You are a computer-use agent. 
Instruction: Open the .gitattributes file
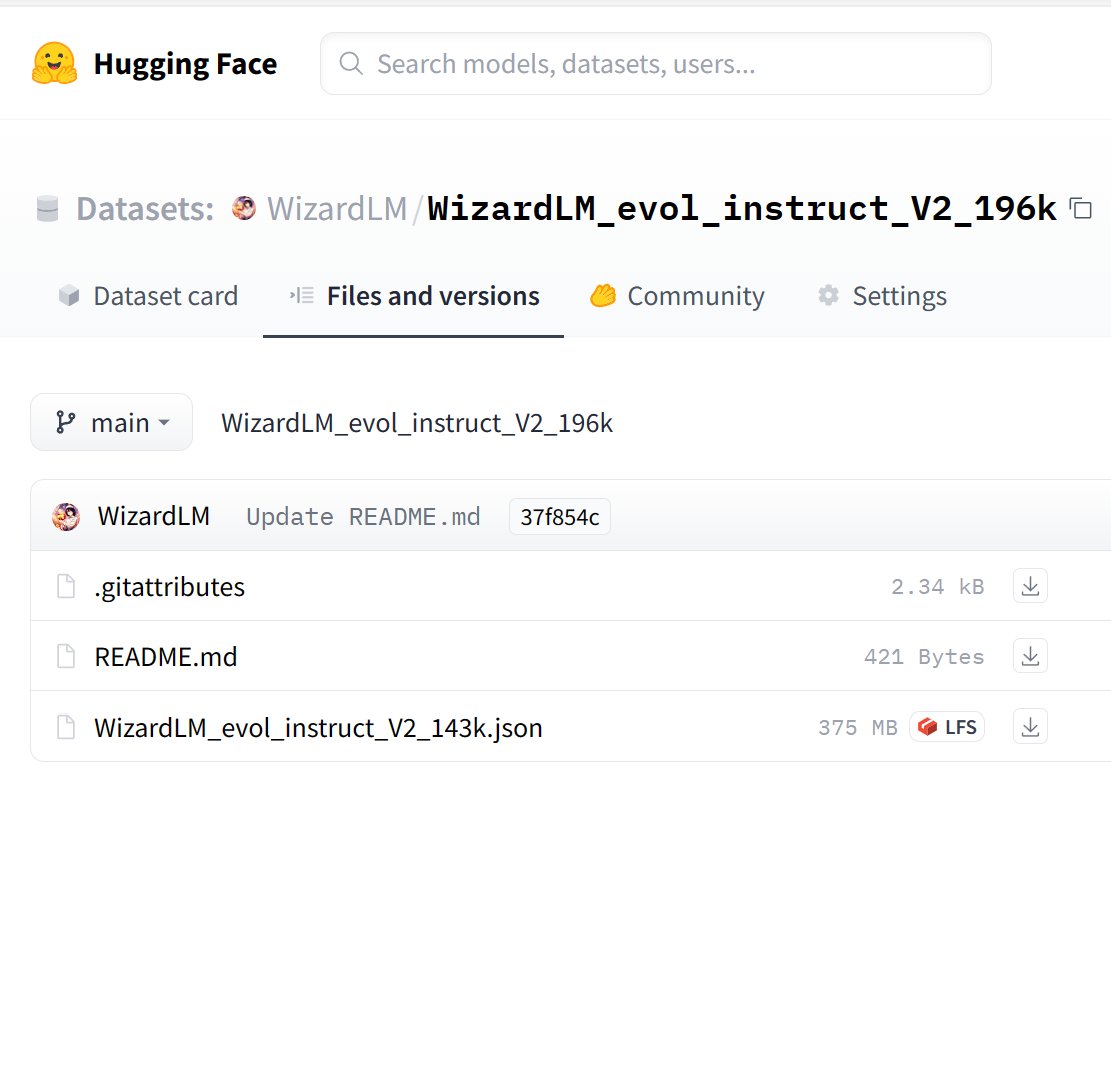click(169, 587)
